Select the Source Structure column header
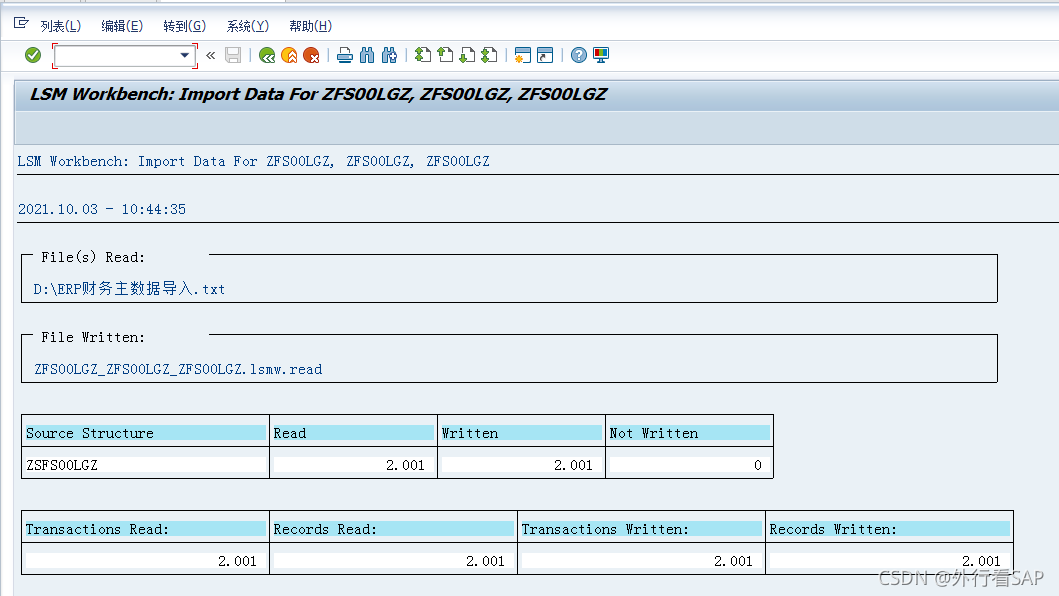The height and width of the screenshot is (596, 1059). [x=145, y=433]
